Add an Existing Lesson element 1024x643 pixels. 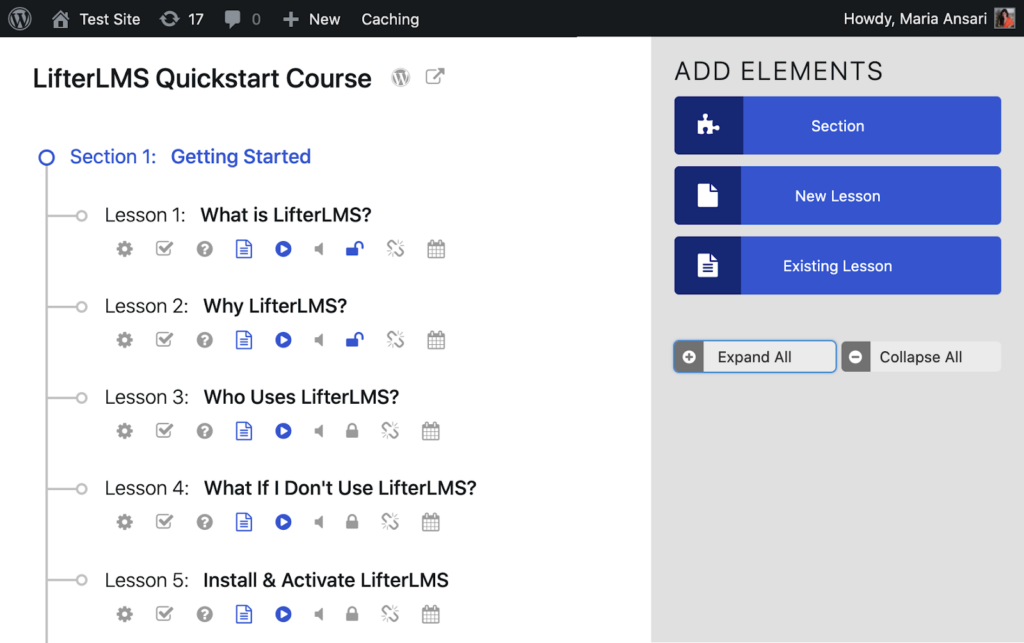coord(838,265)
